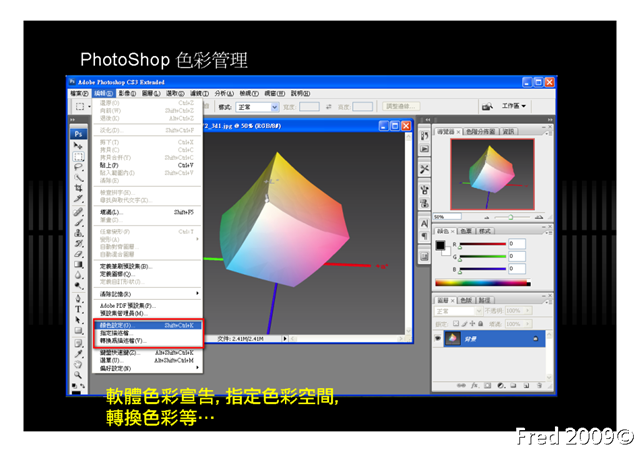Viewport: 640px width, 452px height.
Task: Toggle the lock all padlock icon
Action: (480, 323)
